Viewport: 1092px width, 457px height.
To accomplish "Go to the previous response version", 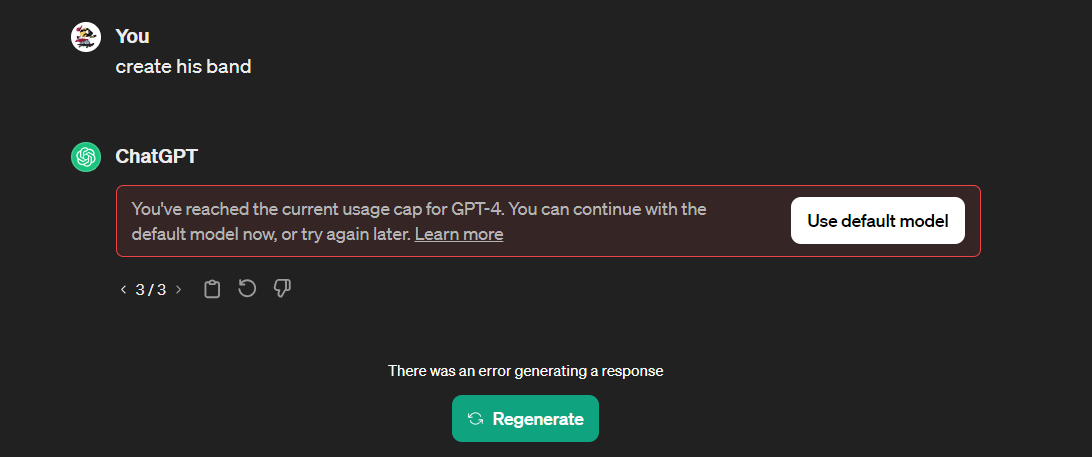I will click(x=123, y=290).
